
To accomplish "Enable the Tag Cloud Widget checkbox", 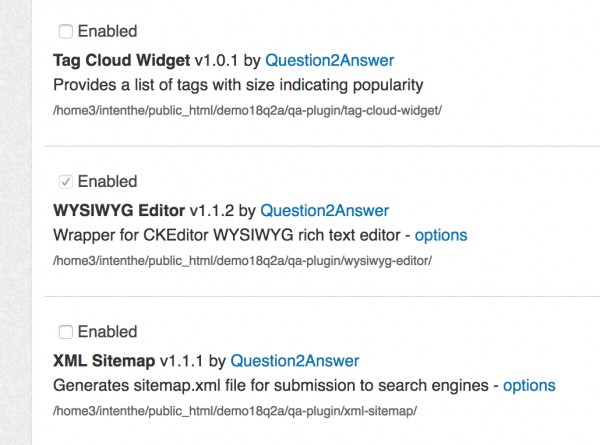I will [x=65, y=32].
